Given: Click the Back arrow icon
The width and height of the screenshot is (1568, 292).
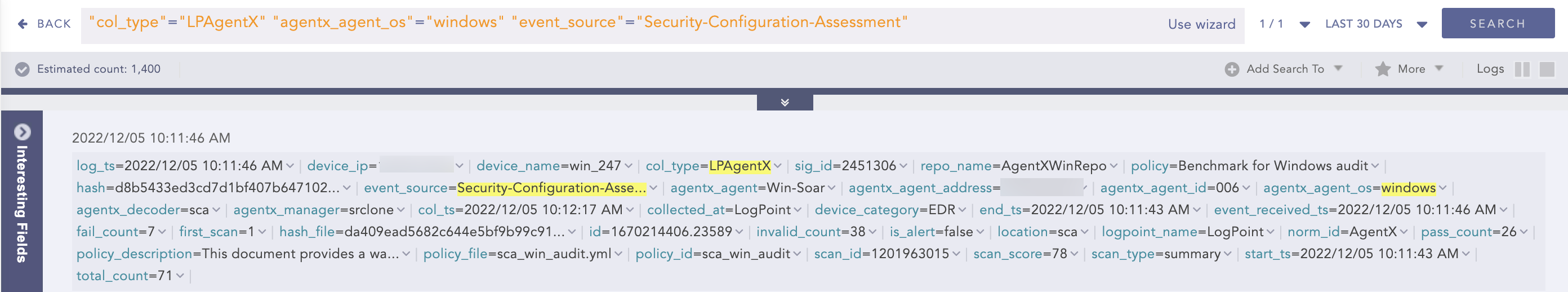Looking at the screenshot, I should coord(23,24).
